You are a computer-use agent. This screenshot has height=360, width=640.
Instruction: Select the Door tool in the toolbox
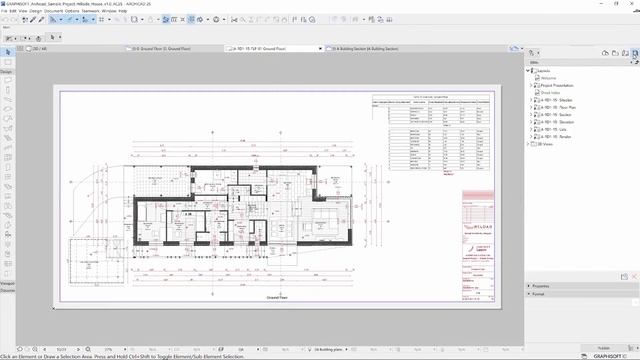(8, 167)
